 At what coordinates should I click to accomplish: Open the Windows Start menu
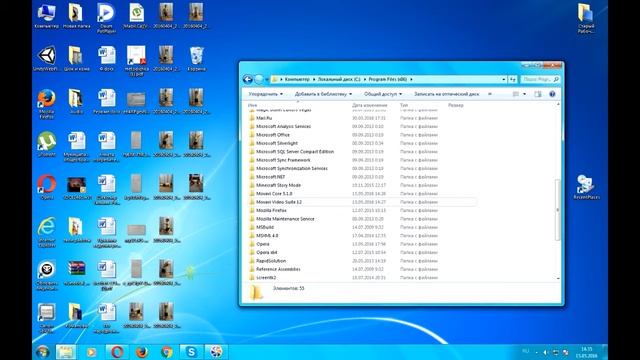coord(42,351)
